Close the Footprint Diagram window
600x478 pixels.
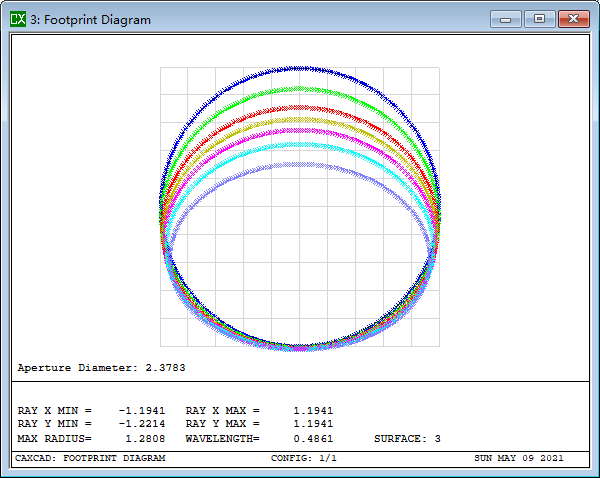tap(573, 19)
